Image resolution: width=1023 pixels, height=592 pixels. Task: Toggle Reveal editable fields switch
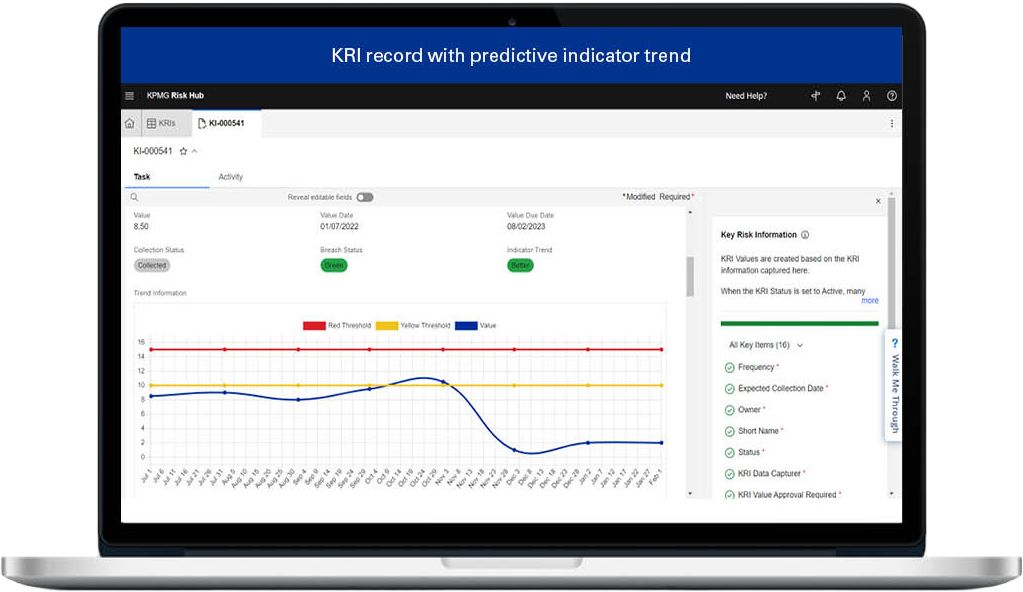point(365,197)
